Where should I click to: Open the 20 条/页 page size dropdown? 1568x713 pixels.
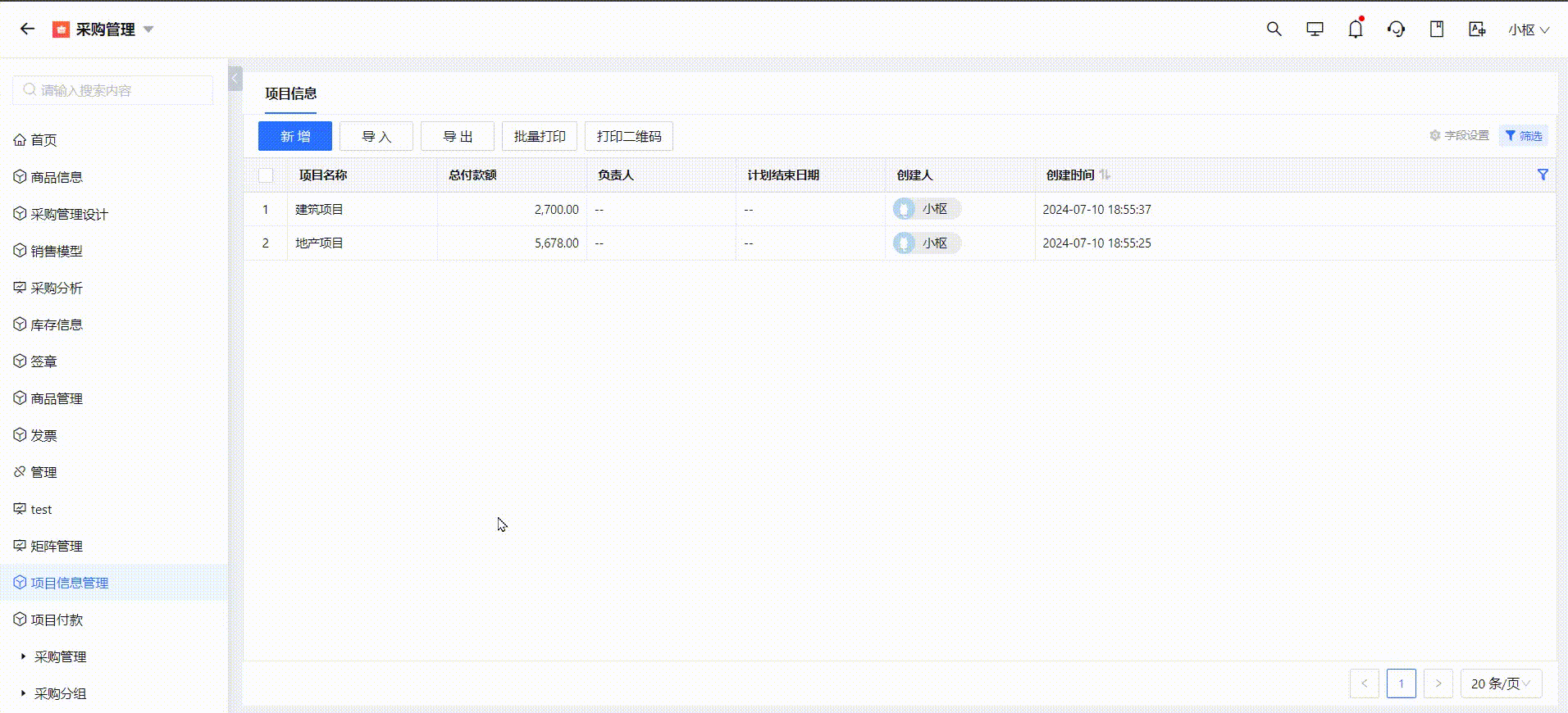tap(1502, 683)
